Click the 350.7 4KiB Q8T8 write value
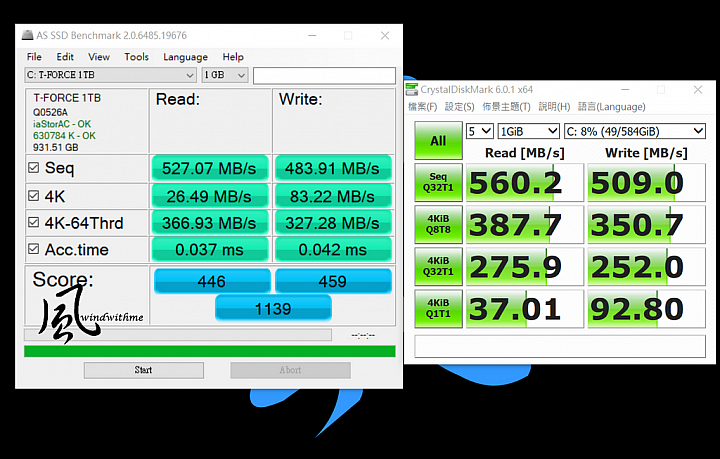720x459 pixels. (646, 224)
